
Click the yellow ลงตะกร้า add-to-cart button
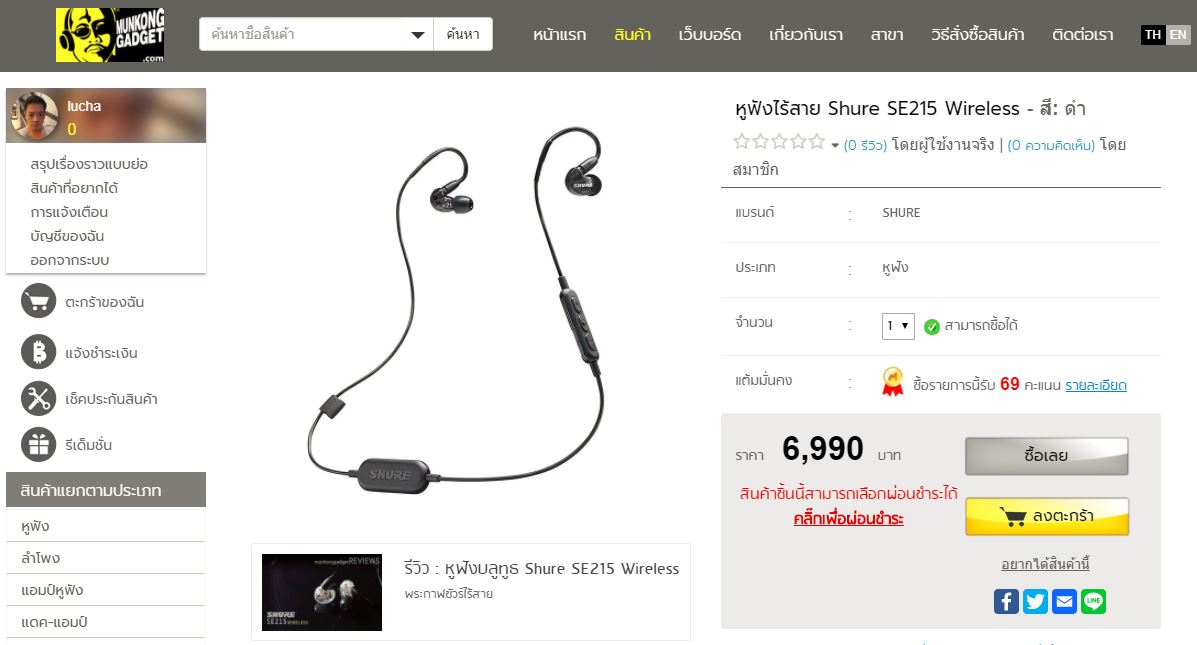(x=1047, y=517)
